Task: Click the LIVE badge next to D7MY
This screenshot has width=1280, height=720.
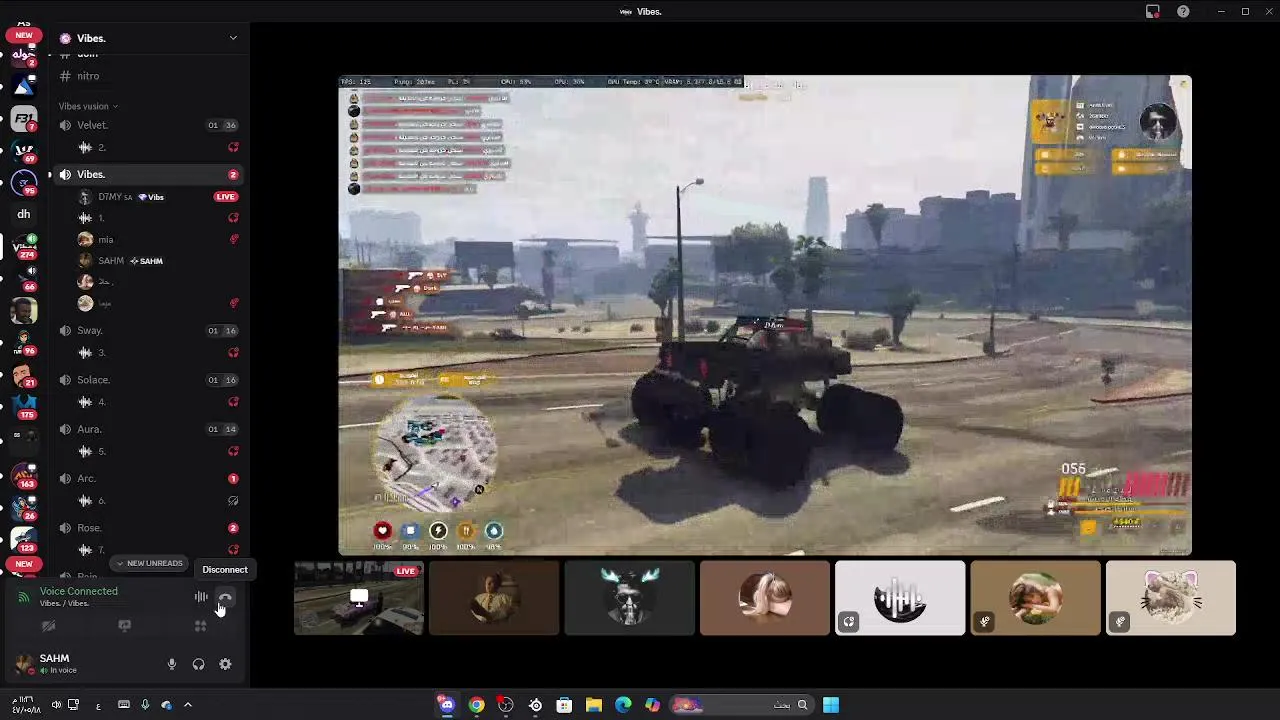Action: click(x=226, y=197)
